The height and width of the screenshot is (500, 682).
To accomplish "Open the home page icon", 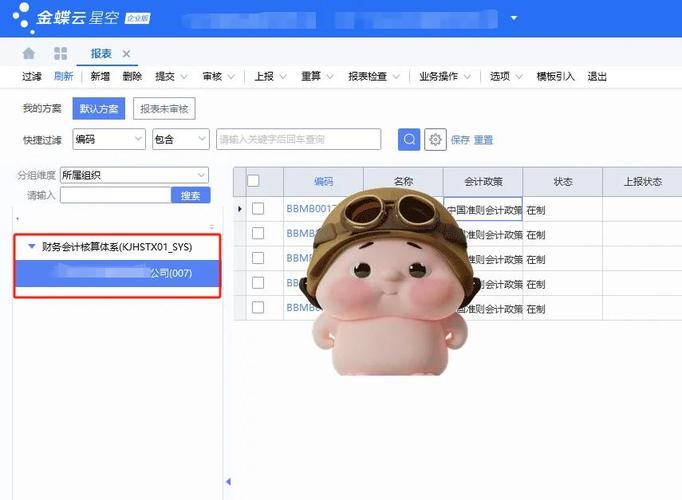I will pos(29,53).
